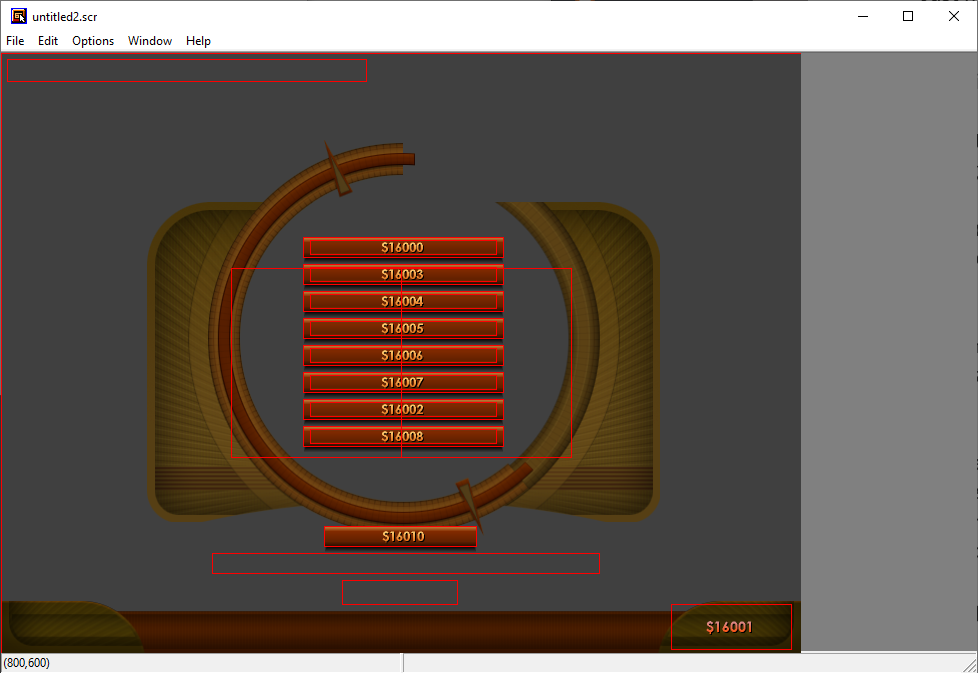Select the $16003 button
Image resolution: width=978 pixels, height=673 pixels.
pos(403,274)
